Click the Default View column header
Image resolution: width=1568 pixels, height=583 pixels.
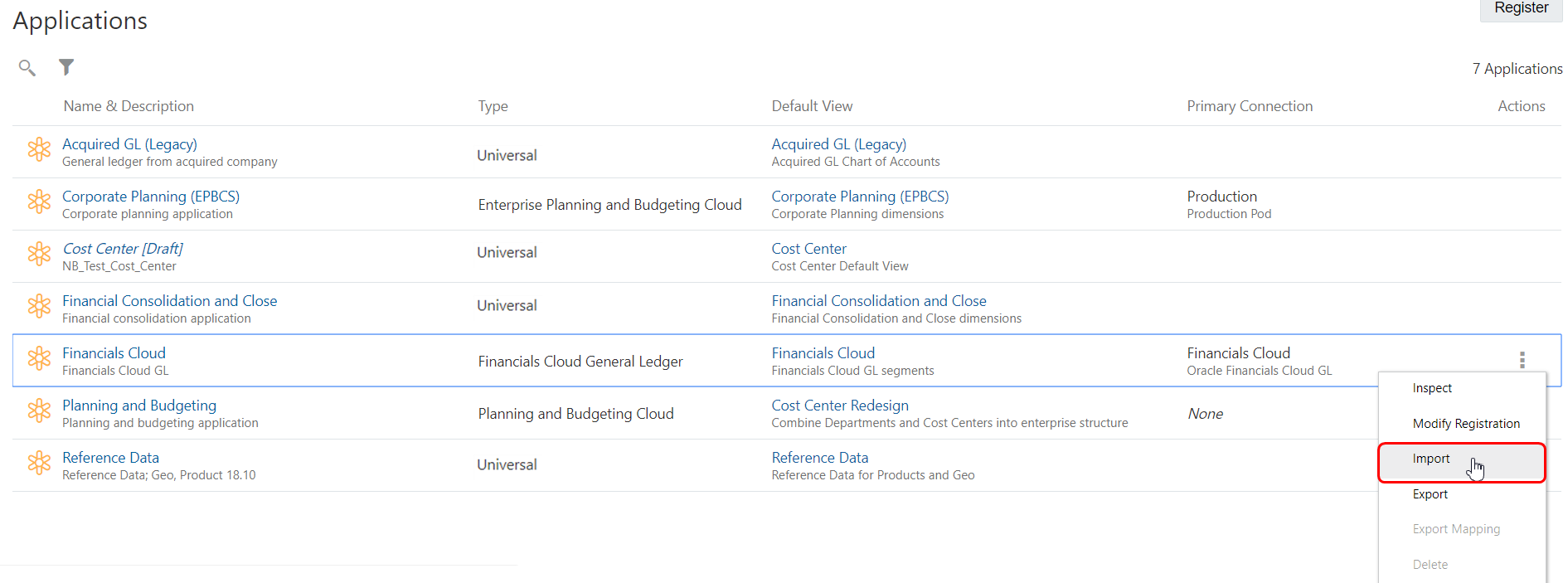tap(812, 106)
